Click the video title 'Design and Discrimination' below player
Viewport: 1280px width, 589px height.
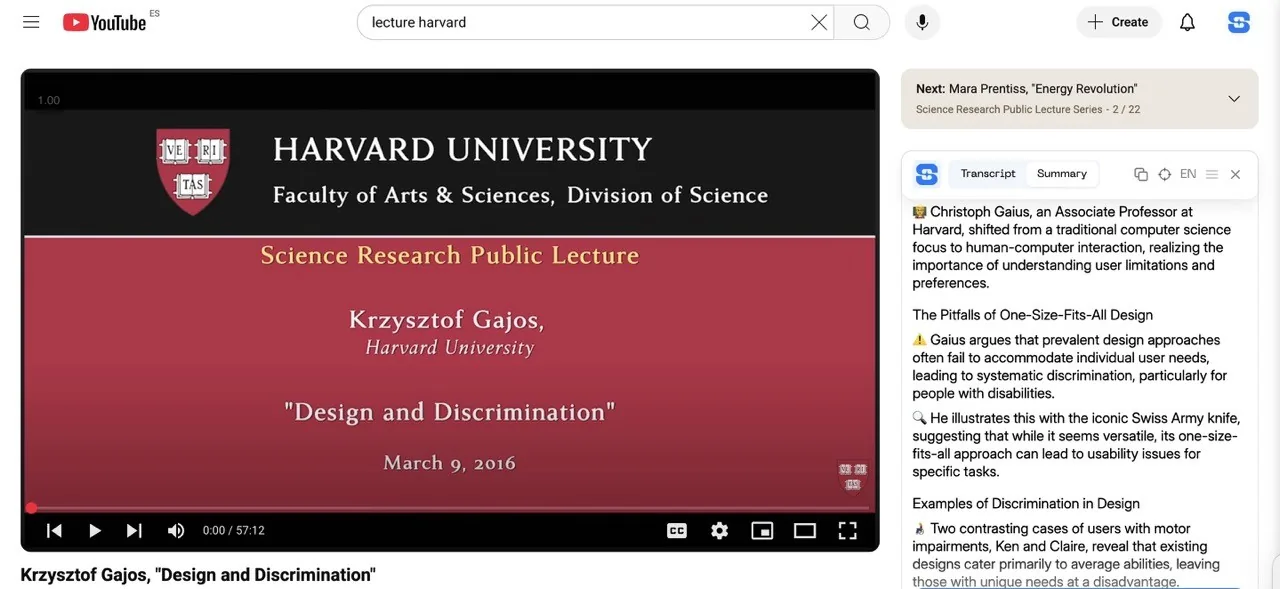pyautogui.click(x=198, y=575)
